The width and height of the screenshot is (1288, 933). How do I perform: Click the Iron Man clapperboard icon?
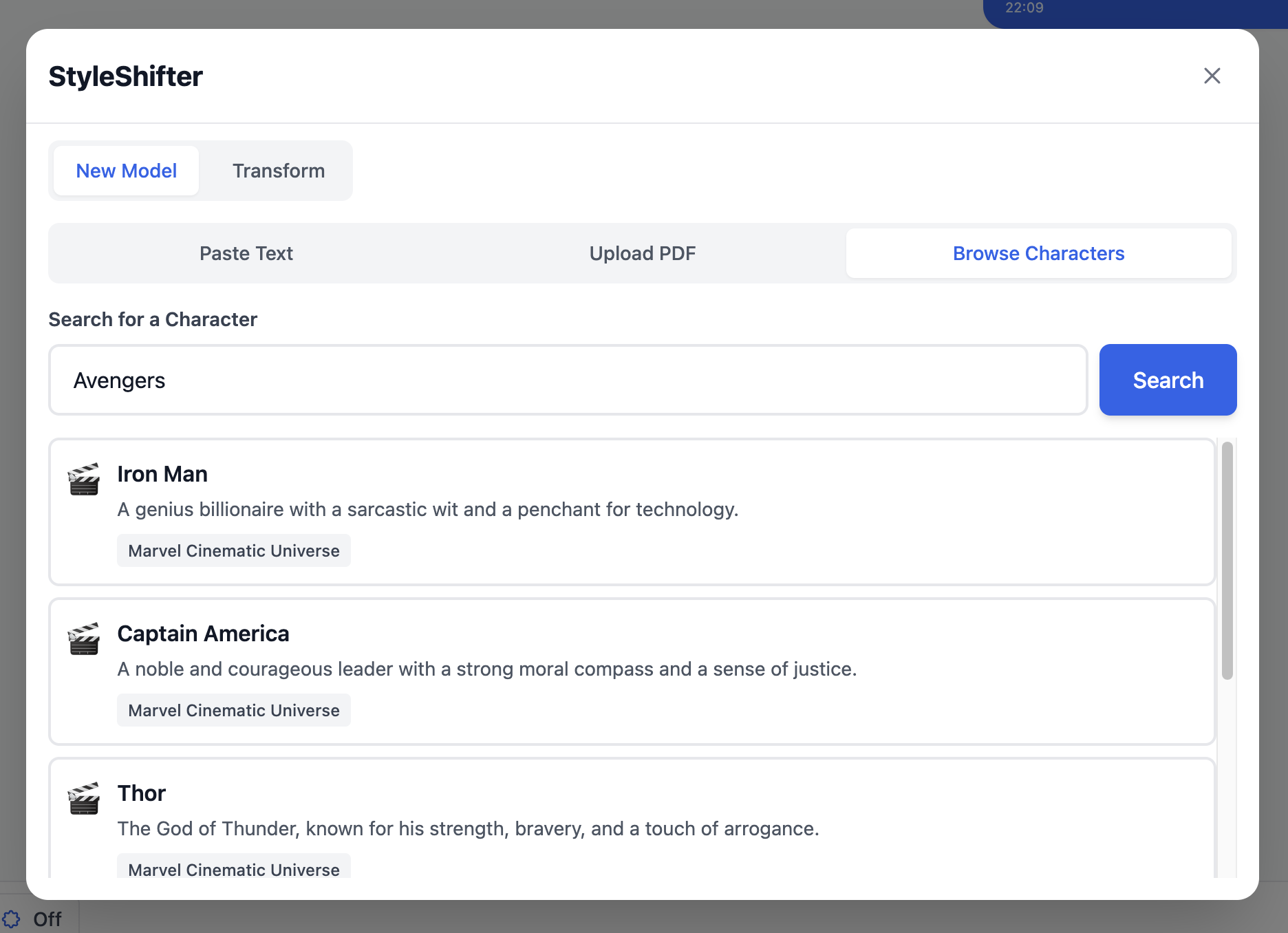[x=84, y=479]
